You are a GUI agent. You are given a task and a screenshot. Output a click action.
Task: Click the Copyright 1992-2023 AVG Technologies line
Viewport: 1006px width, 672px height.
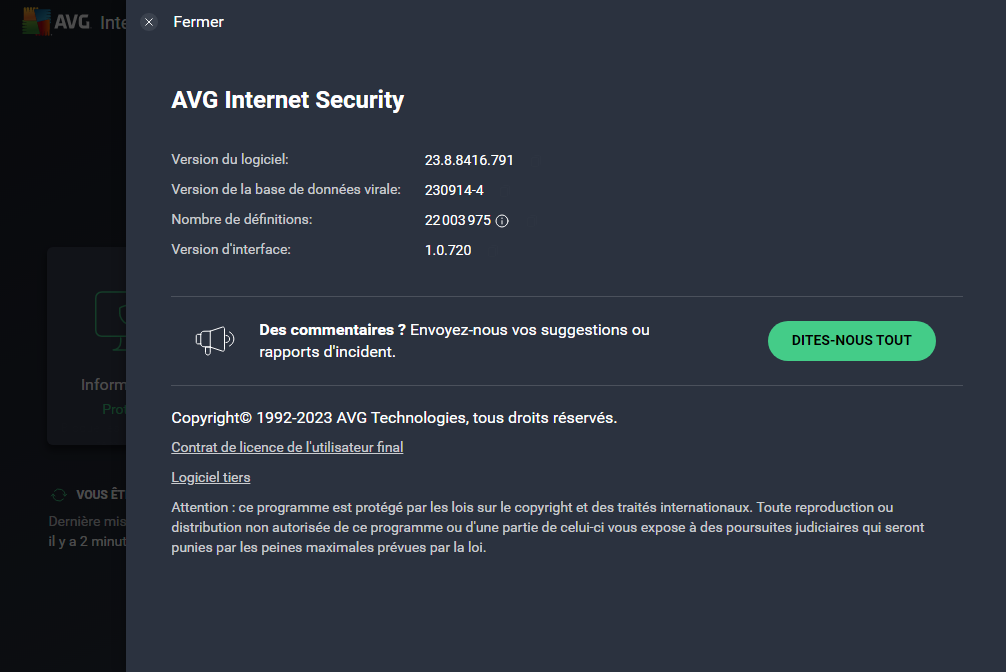(x=394, y=418)
